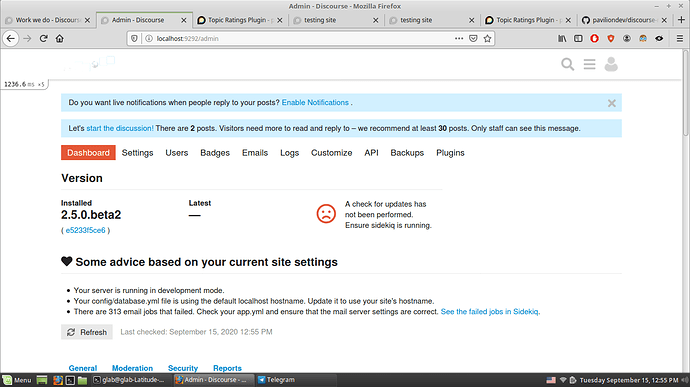Open the Firefox account icon
Viewport: 690px width, 387px height.
627,39
